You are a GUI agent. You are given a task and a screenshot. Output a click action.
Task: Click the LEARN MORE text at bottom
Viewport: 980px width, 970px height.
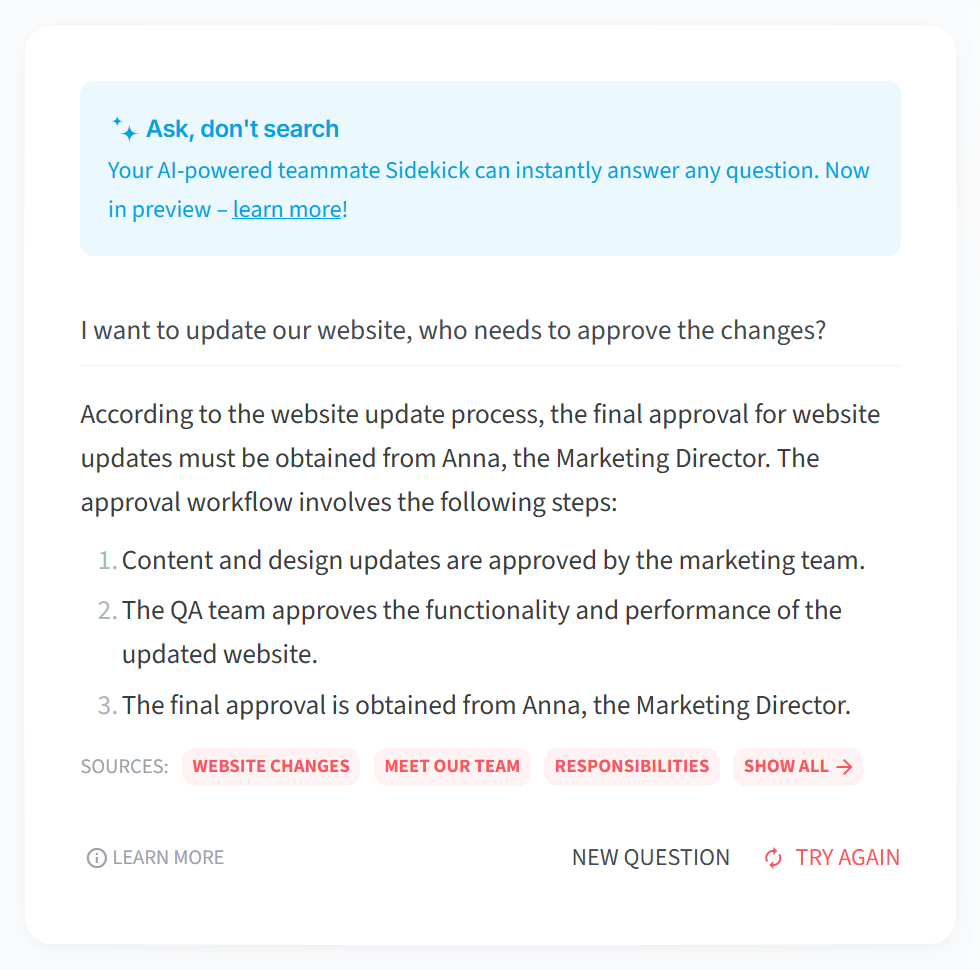click(168, 858)
